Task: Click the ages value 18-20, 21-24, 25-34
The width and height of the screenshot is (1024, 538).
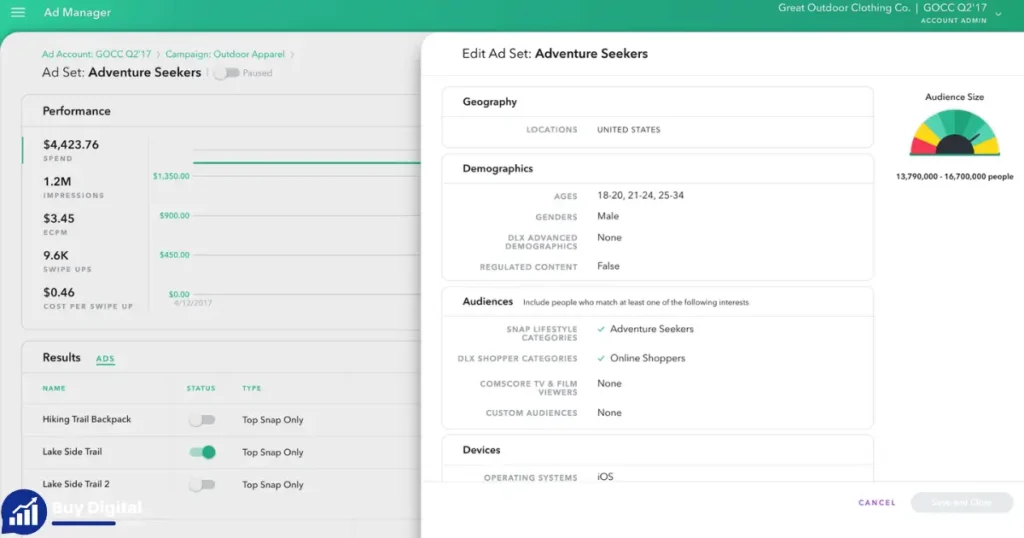Action: pos(640,195)
